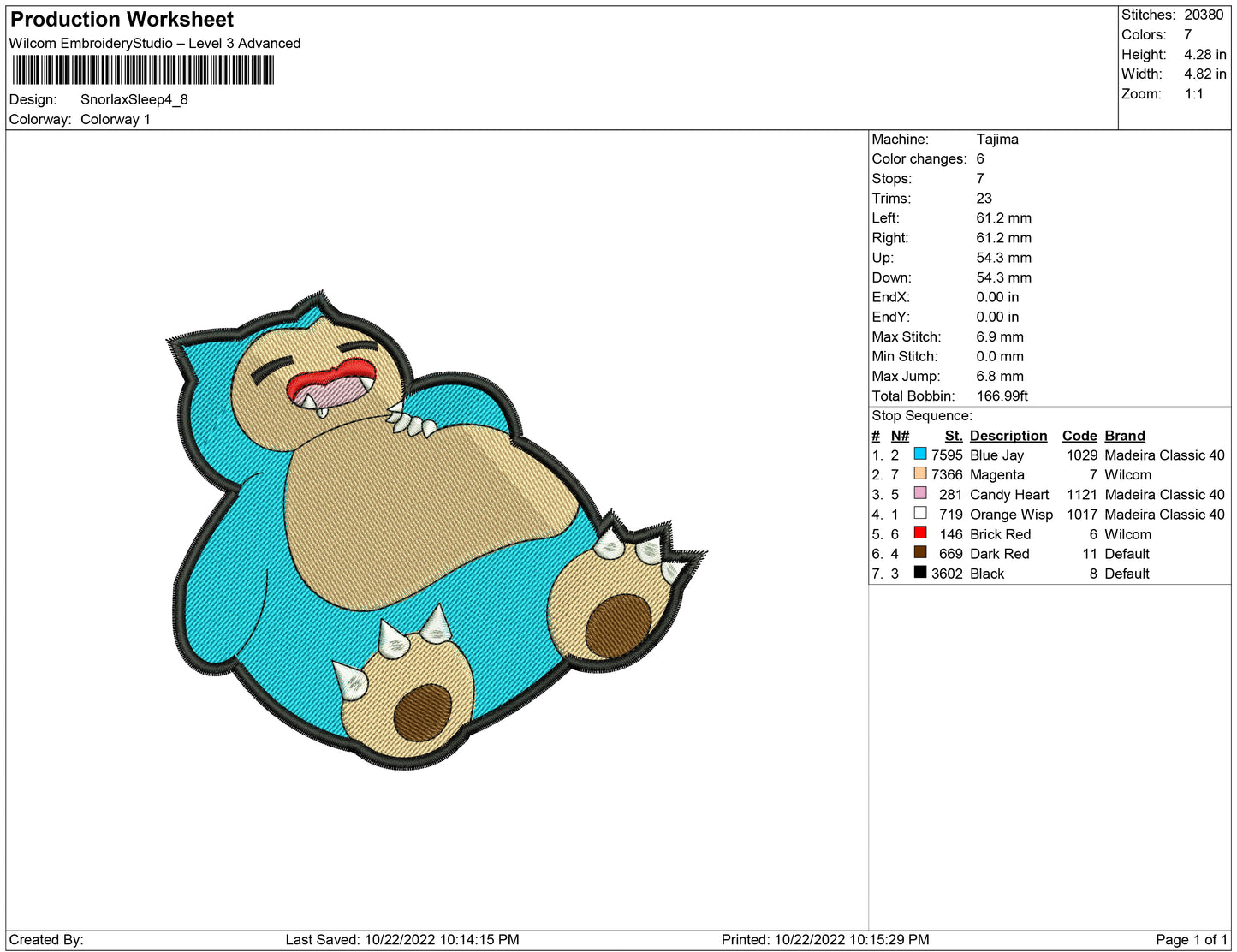Click the "Right:" extent label
The height and width of the screenshot is (952, 1237).
coord(890,237)
